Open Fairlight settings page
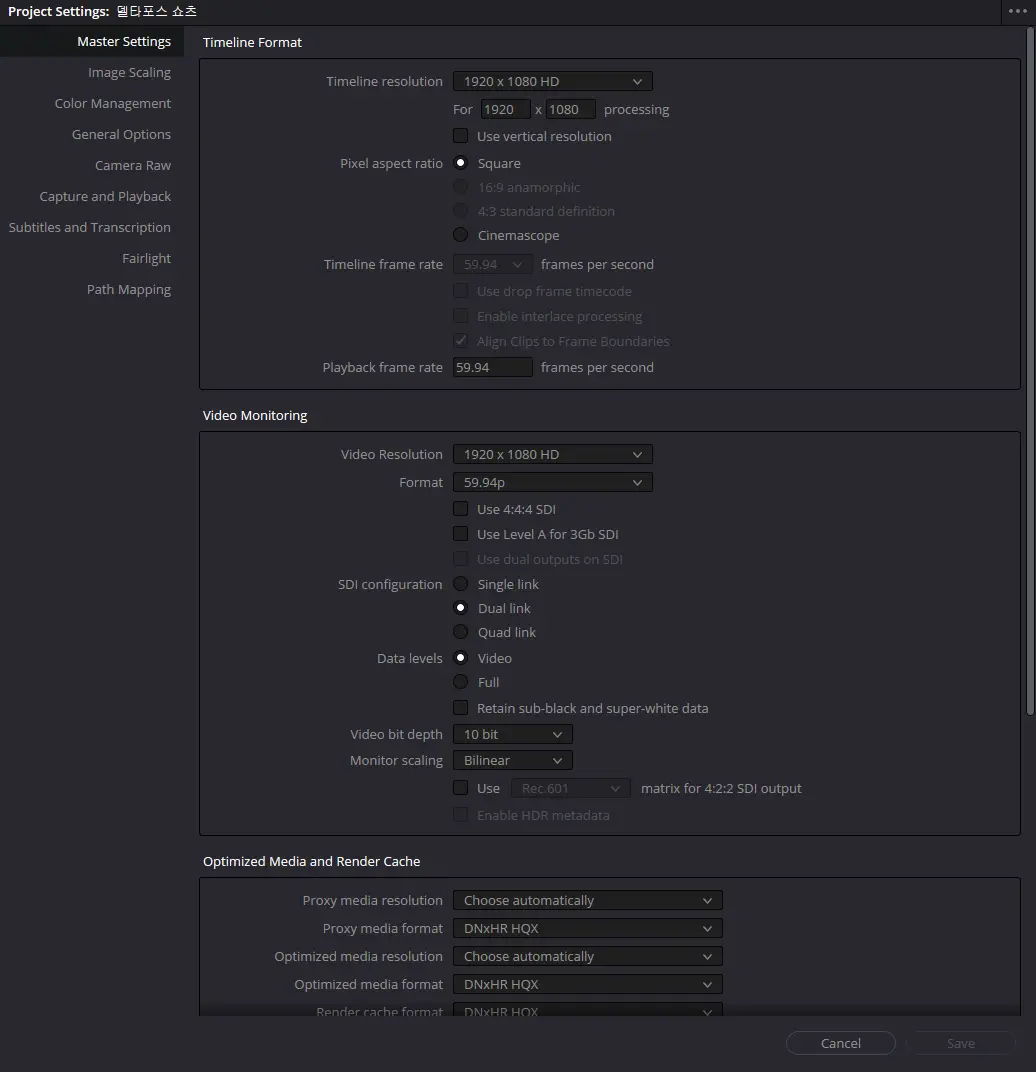Screen dimensions: 1036x1072 (x=146, y=258)
